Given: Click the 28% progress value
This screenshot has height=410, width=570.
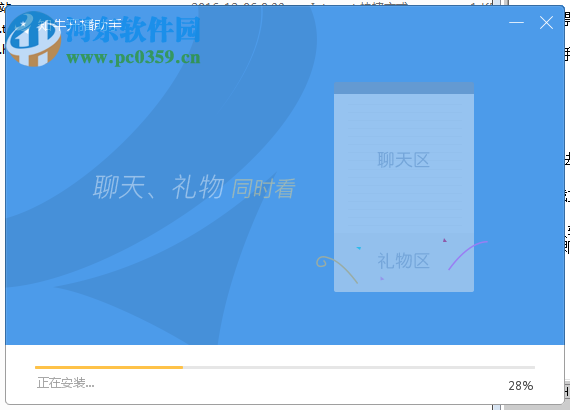Looking at the screenshot, I should pos(521,386).
